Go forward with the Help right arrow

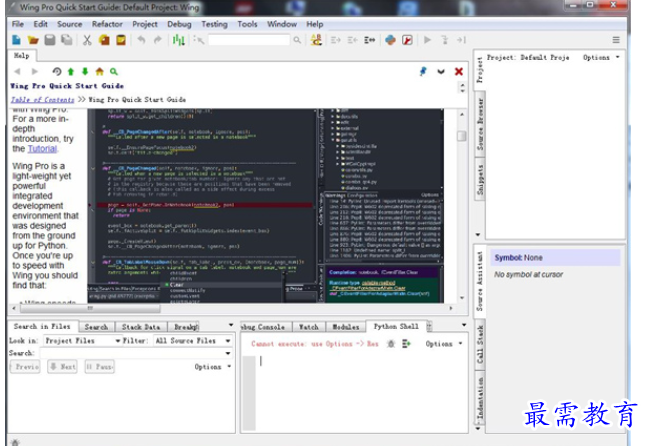click(x=35, y=72)
